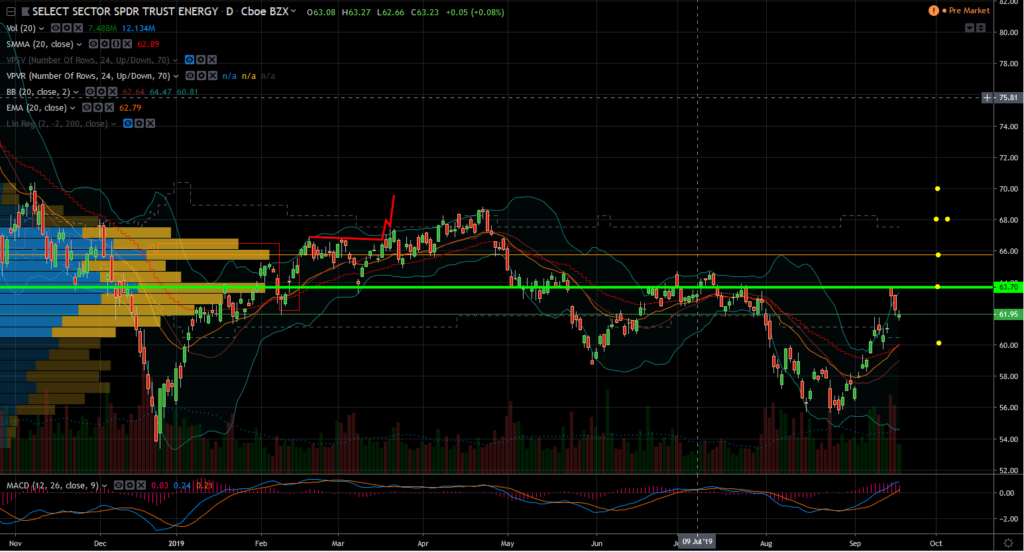Toggle visibility of SMMA (20, close)
Viewport: 1024px width, 552px height.
pos(93,44)
